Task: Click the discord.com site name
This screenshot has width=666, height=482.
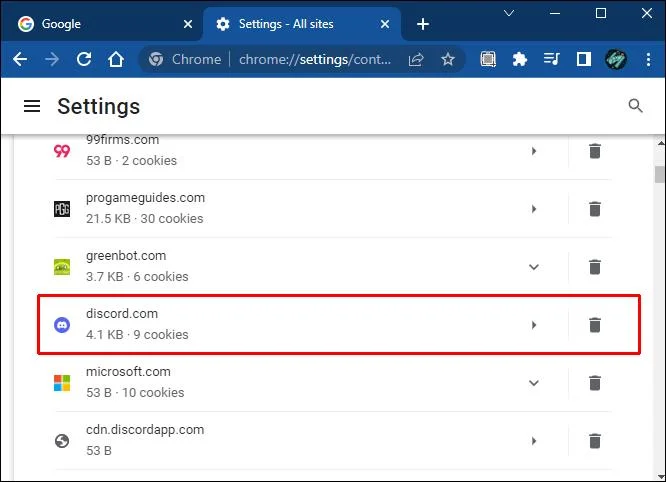Action: click(x=122, y=313)
